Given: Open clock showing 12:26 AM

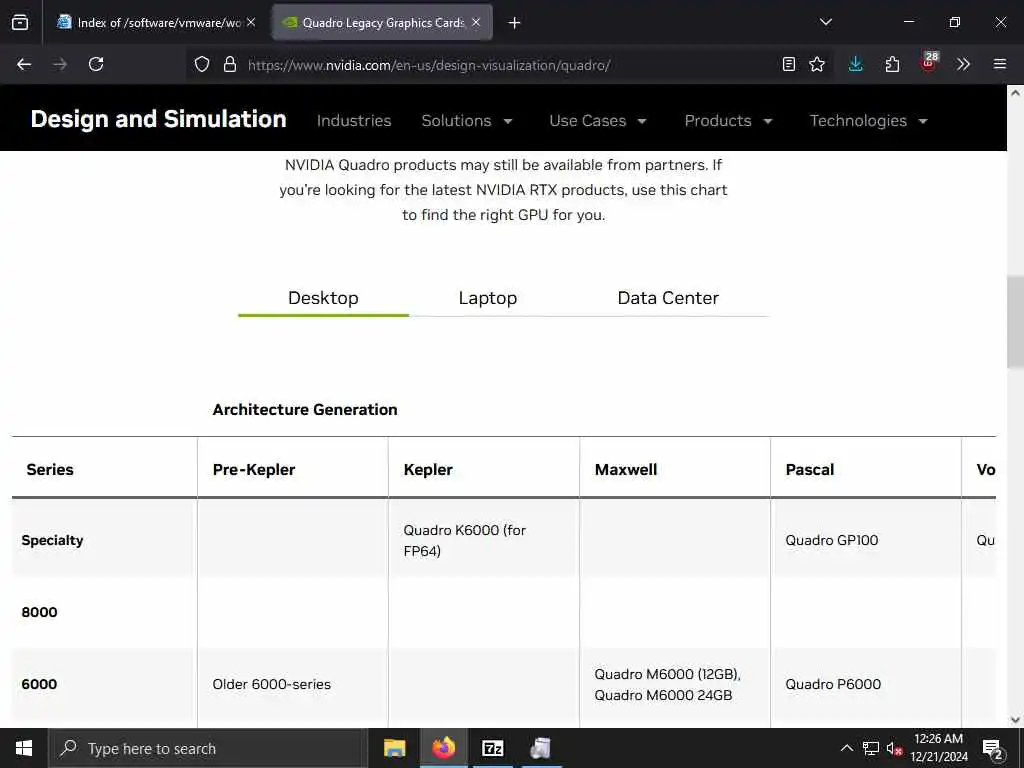Looking at the screenshot, I should point(938,748).
